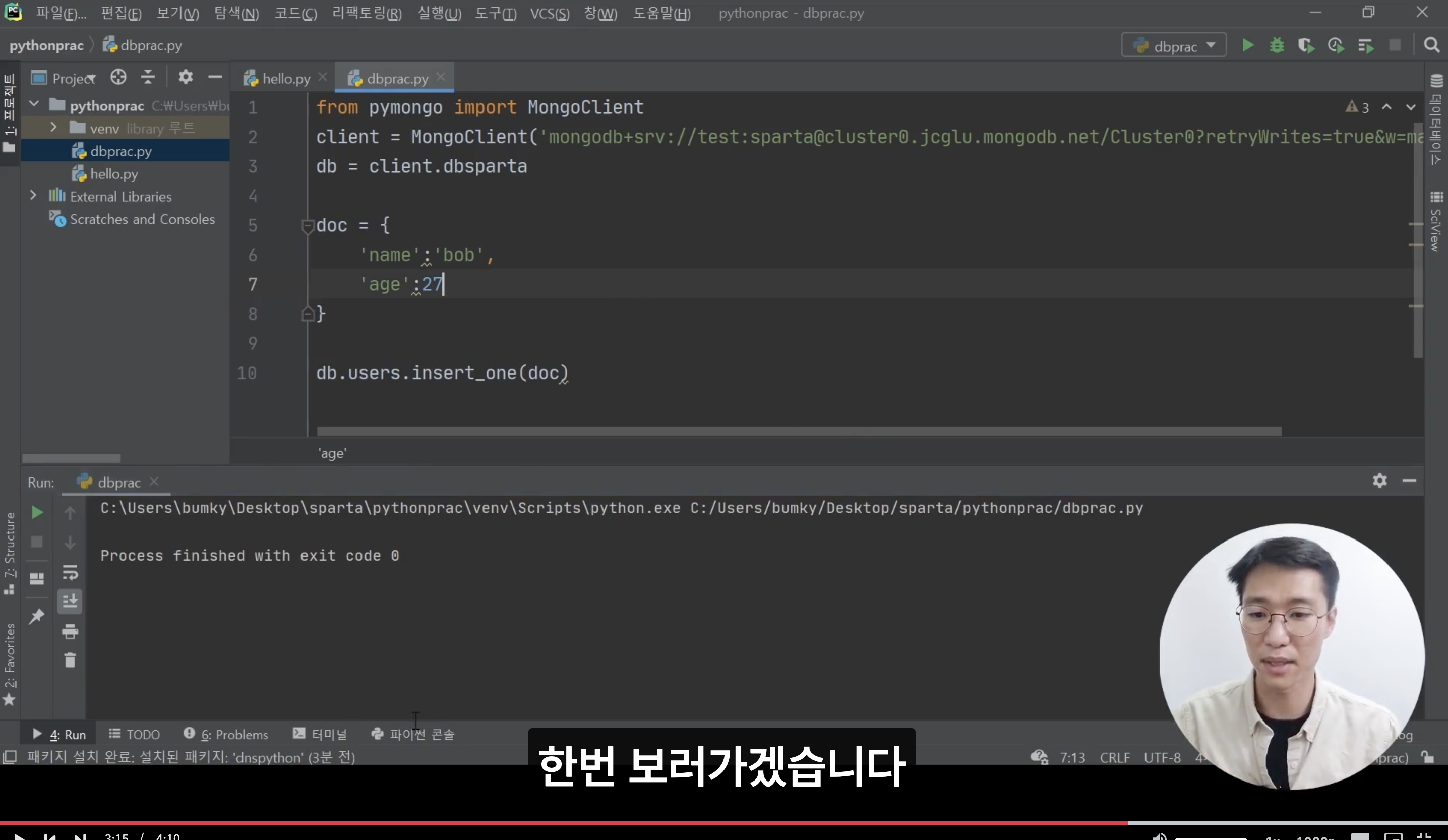Screen dimensions: 1448x840
Task: Open the dbprac run configuration dropdown
Action: click(x=1174, y=45)
